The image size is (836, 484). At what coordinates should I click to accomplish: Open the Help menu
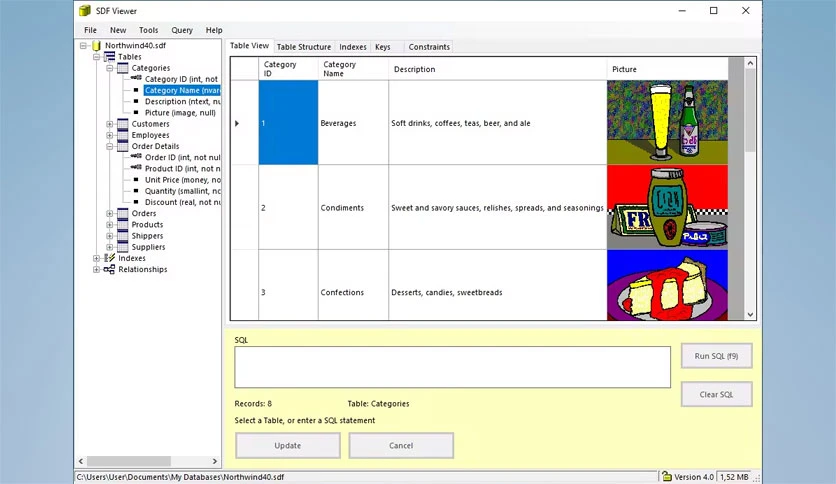click(214, 30)
